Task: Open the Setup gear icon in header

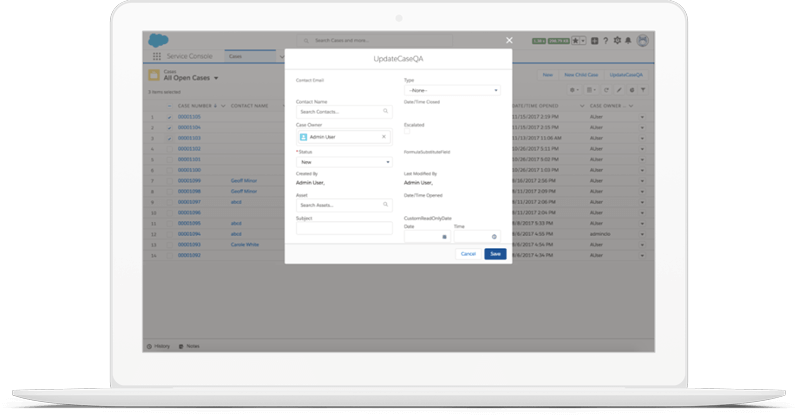Action: coord(618,41)
